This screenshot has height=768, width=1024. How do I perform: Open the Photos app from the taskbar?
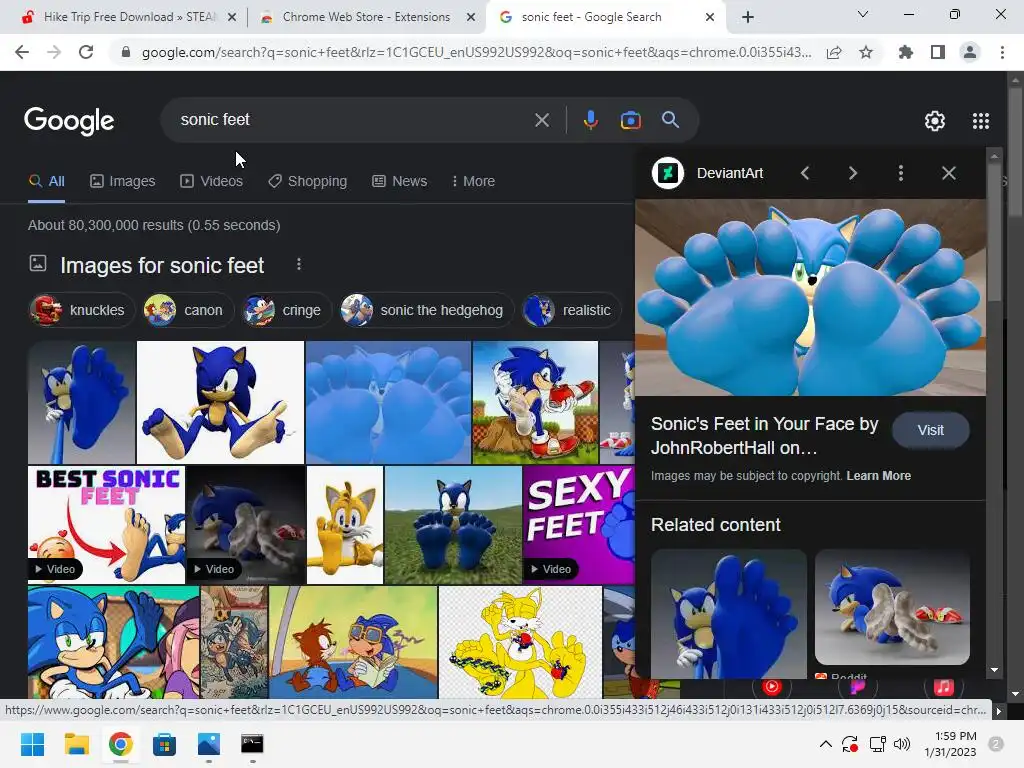coord(208,744)
